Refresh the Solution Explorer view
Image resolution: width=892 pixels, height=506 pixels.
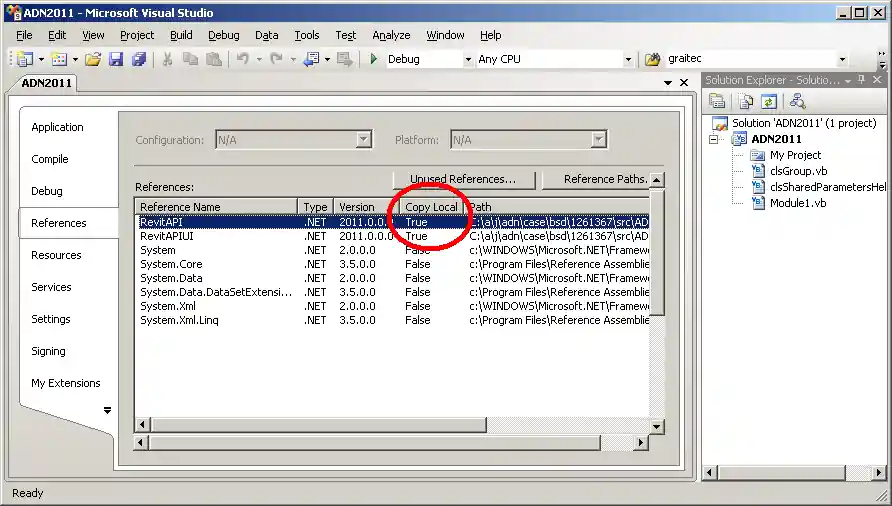pyautogui.click(x=768, y=101)
